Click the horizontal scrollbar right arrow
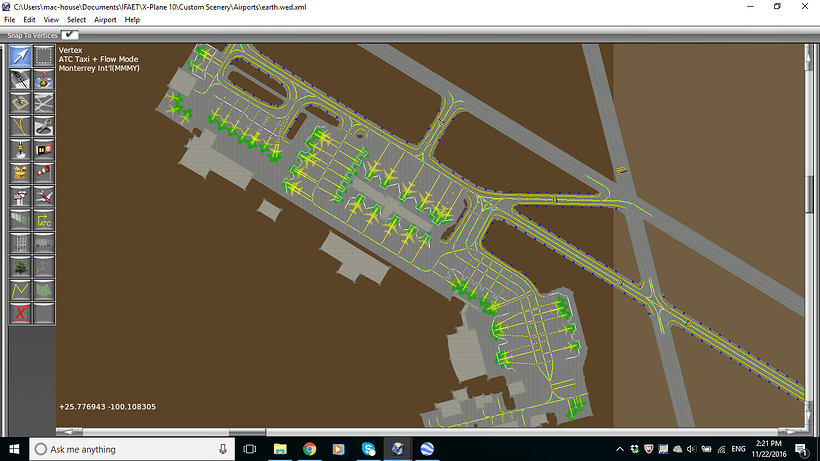 791,432
